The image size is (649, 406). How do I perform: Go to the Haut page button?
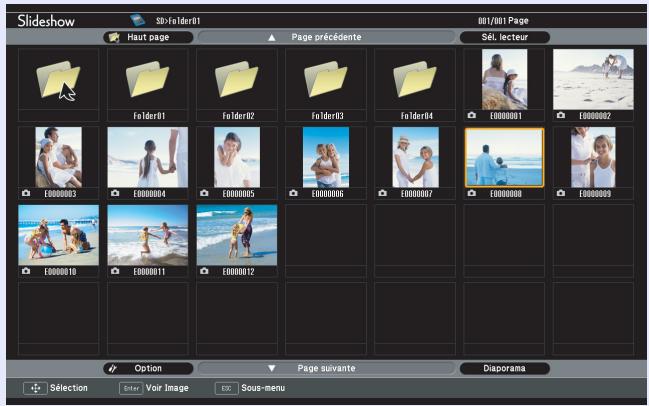(x=148, y=37)
